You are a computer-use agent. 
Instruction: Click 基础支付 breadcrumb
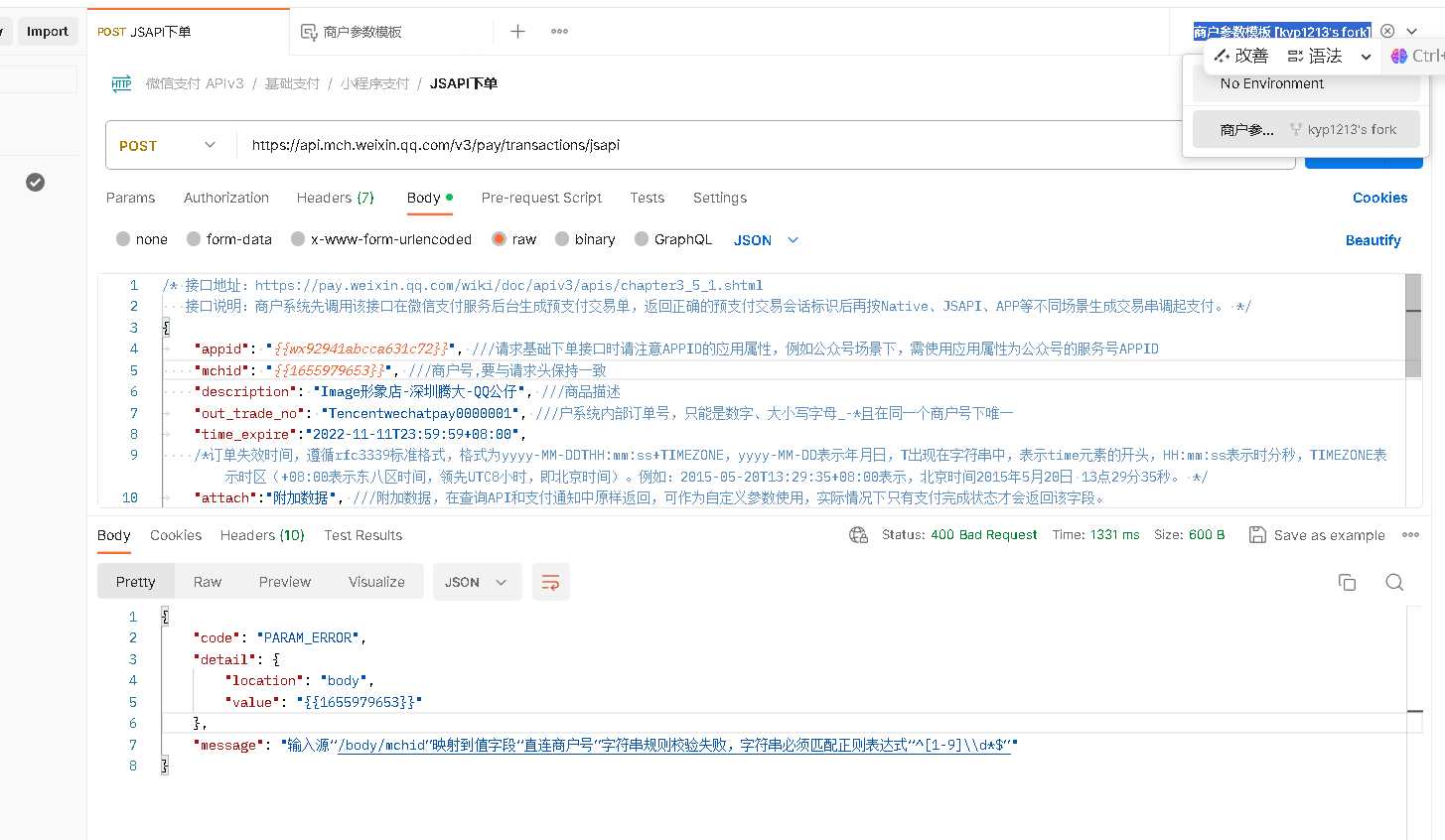click(292, 83)
